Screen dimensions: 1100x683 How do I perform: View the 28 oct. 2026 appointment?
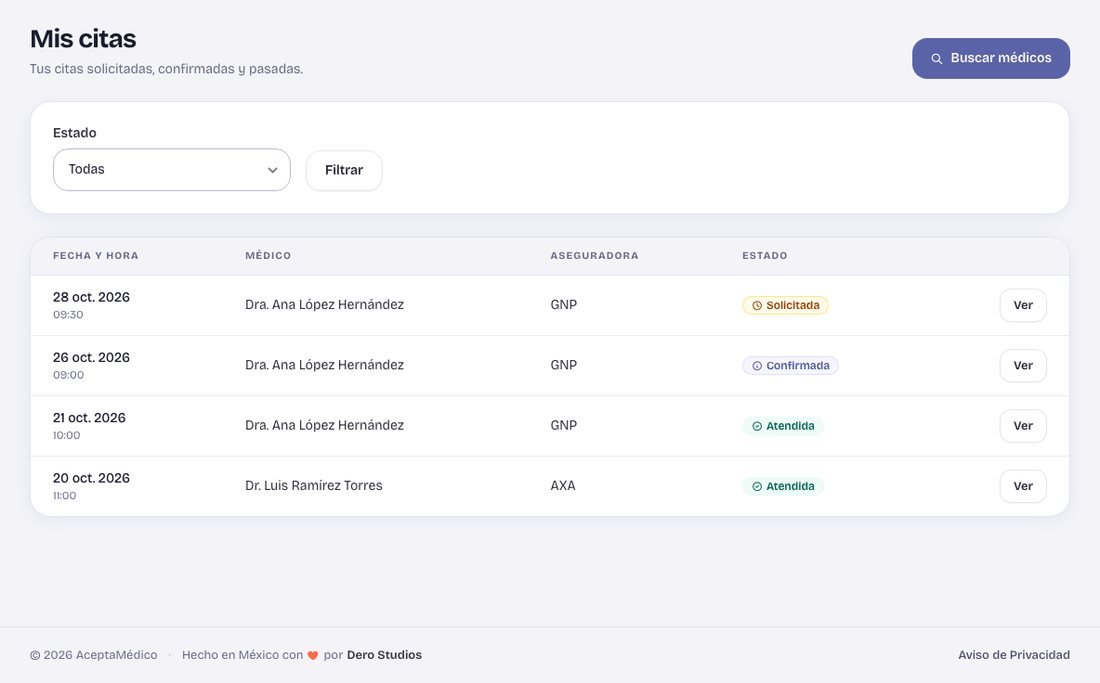[x=1023, y=305]
